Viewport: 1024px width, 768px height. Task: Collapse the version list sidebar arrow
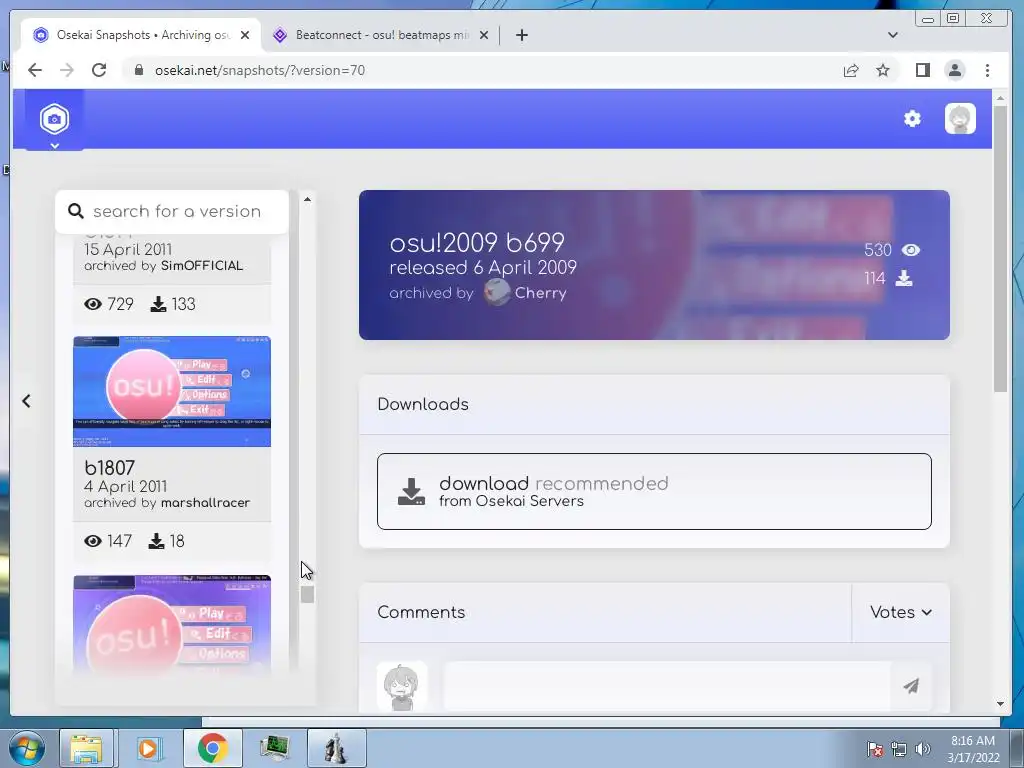[26, 401]
